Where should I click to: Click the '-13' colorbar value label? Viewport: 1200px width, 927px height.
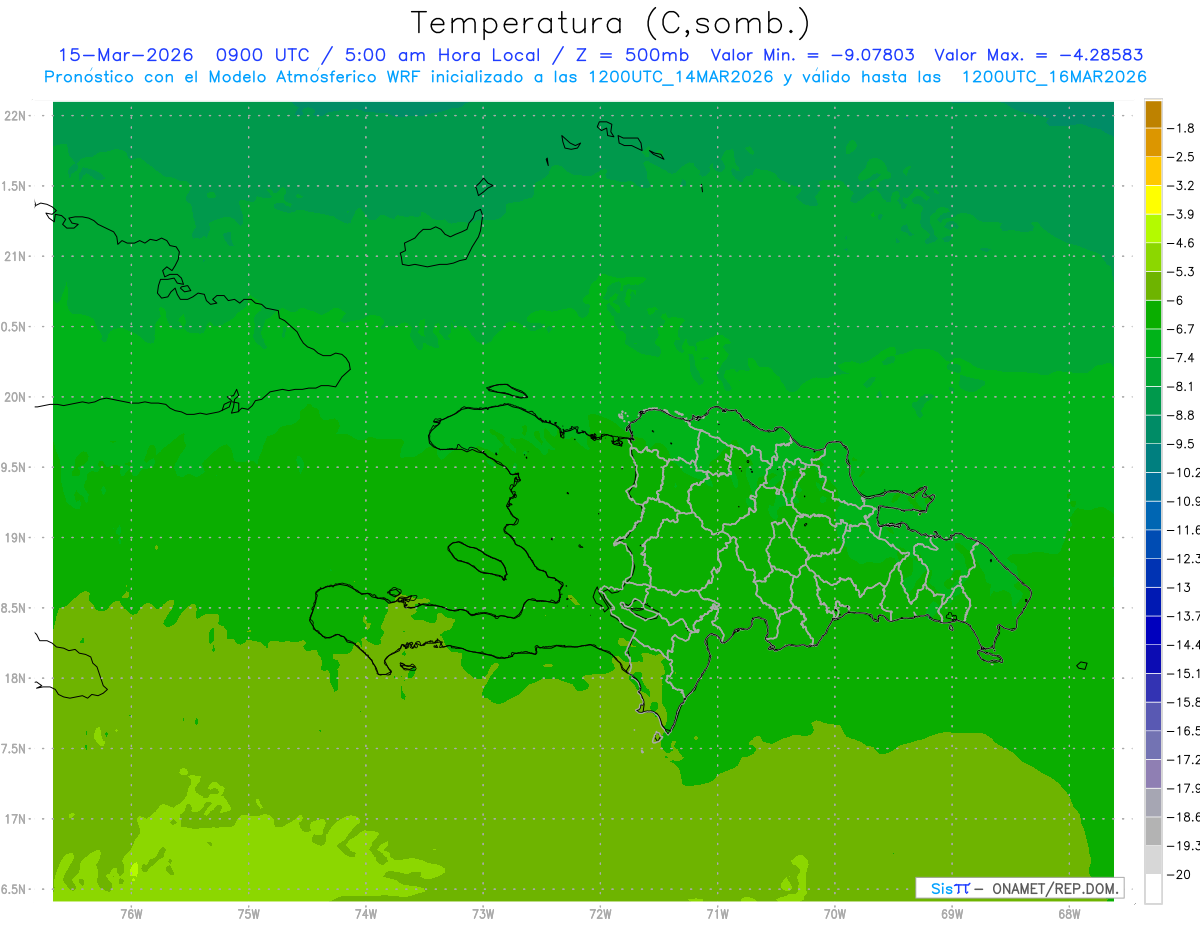pyautogui.click(x=1180, y=587)
